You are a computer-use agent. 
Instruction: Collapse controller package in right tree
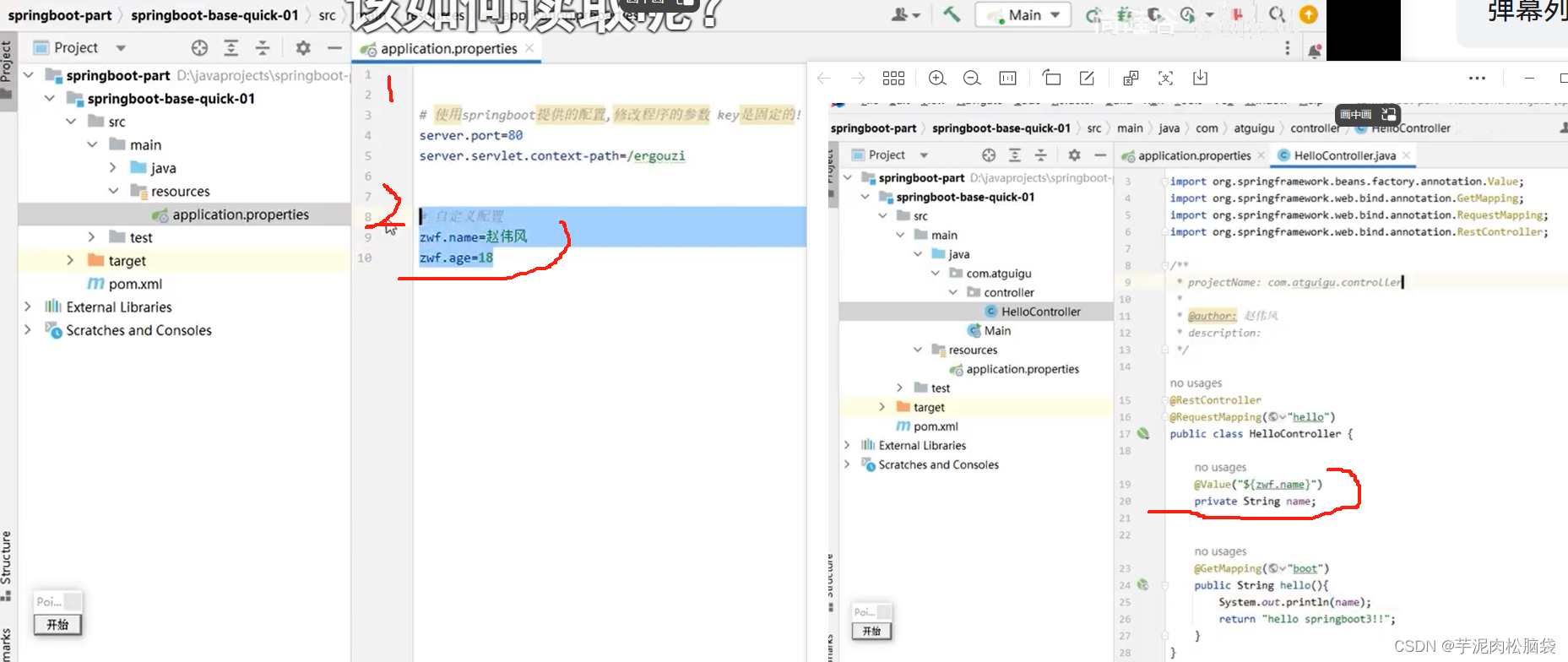pyautogui.click(x=953, y=292)
